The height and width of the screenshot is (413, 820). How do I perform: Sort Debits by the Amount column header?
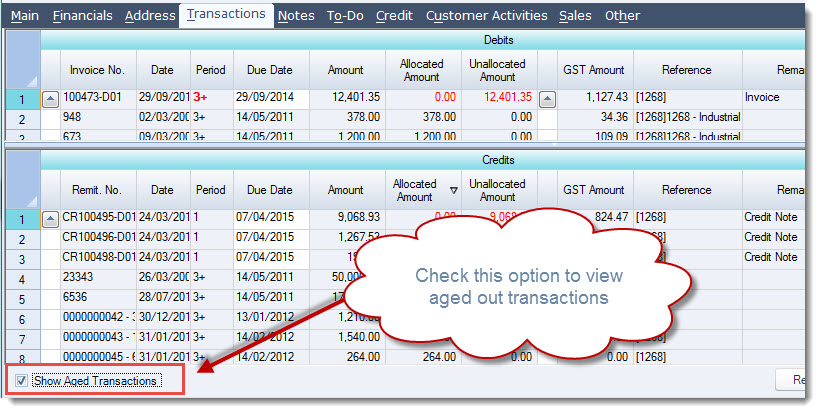[347, 70]
